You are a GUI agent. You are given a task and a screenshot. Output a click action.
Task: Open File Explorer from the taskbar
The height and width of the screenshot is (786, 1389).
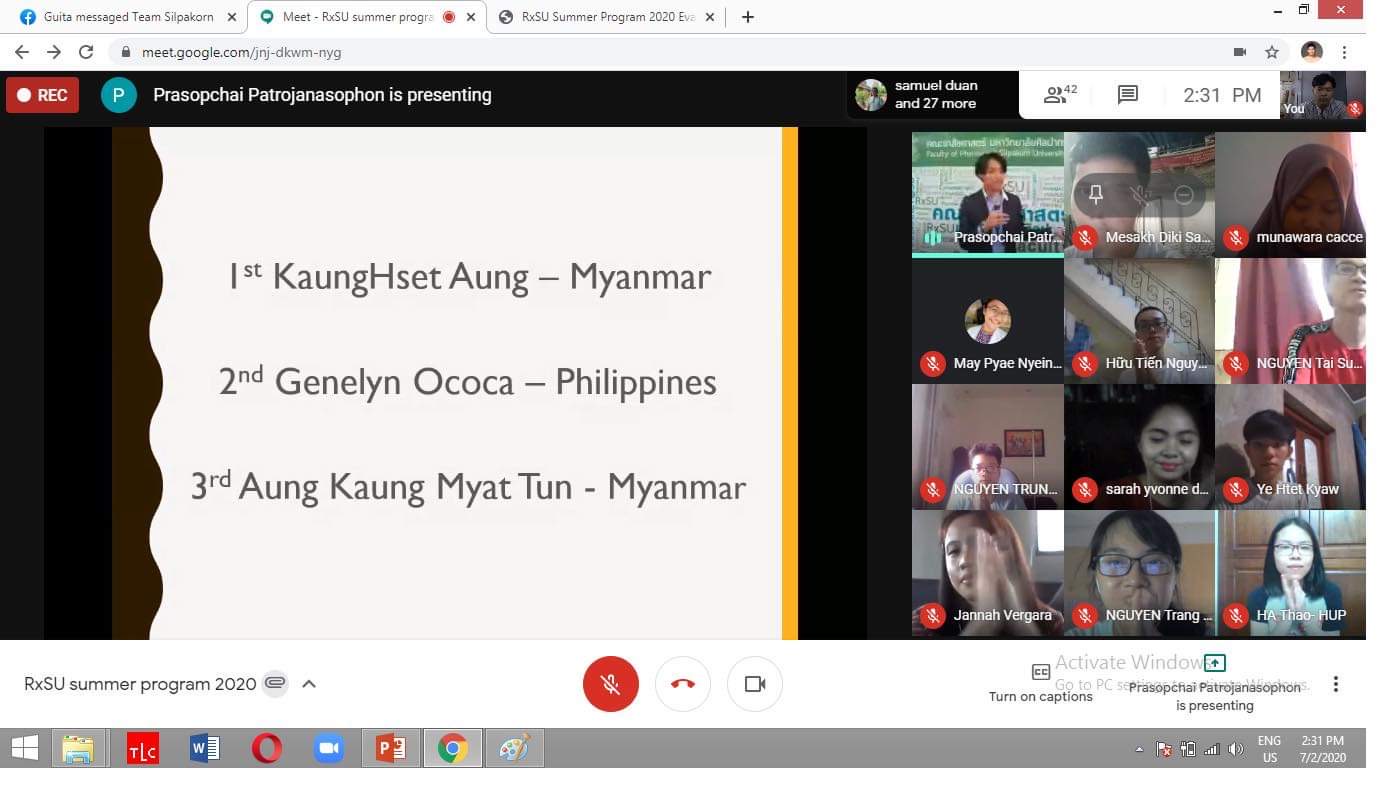coord(78,748)
